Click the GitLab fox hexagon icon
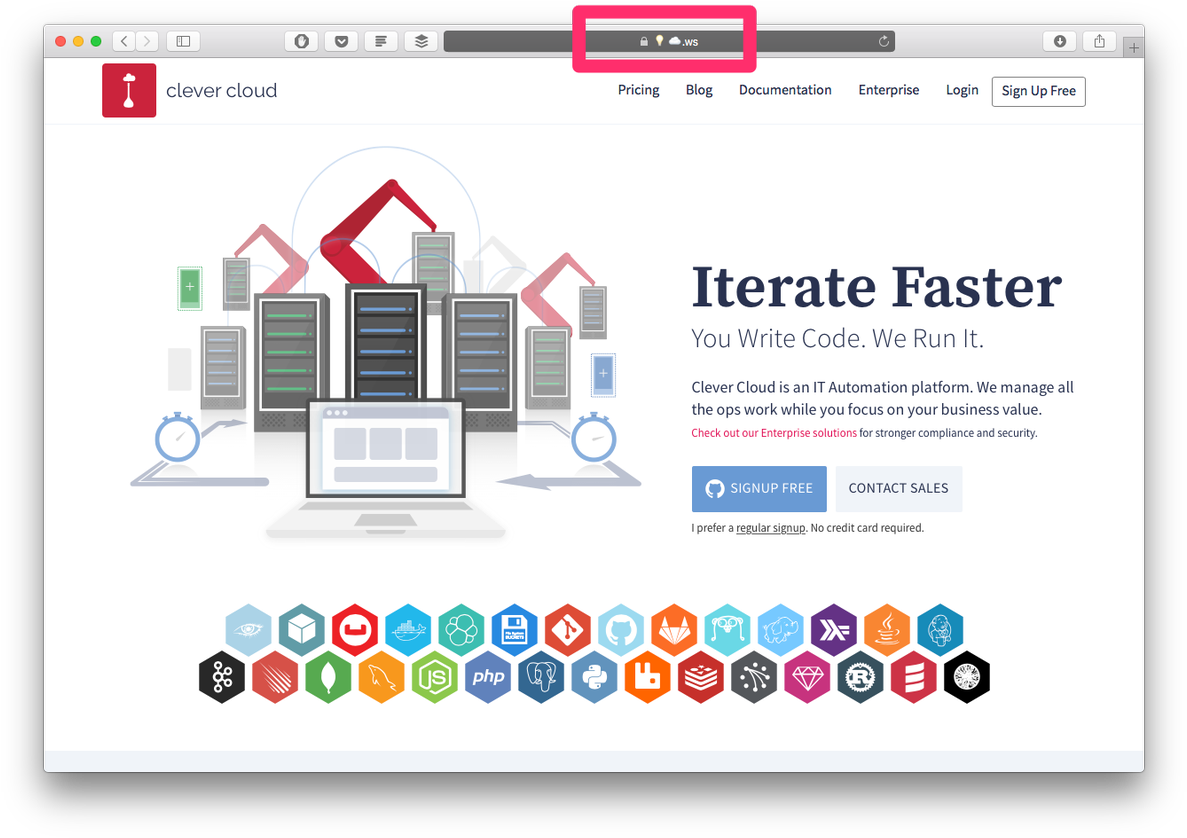The height and width of the screenshot is (838, 1187). point(674,630)
